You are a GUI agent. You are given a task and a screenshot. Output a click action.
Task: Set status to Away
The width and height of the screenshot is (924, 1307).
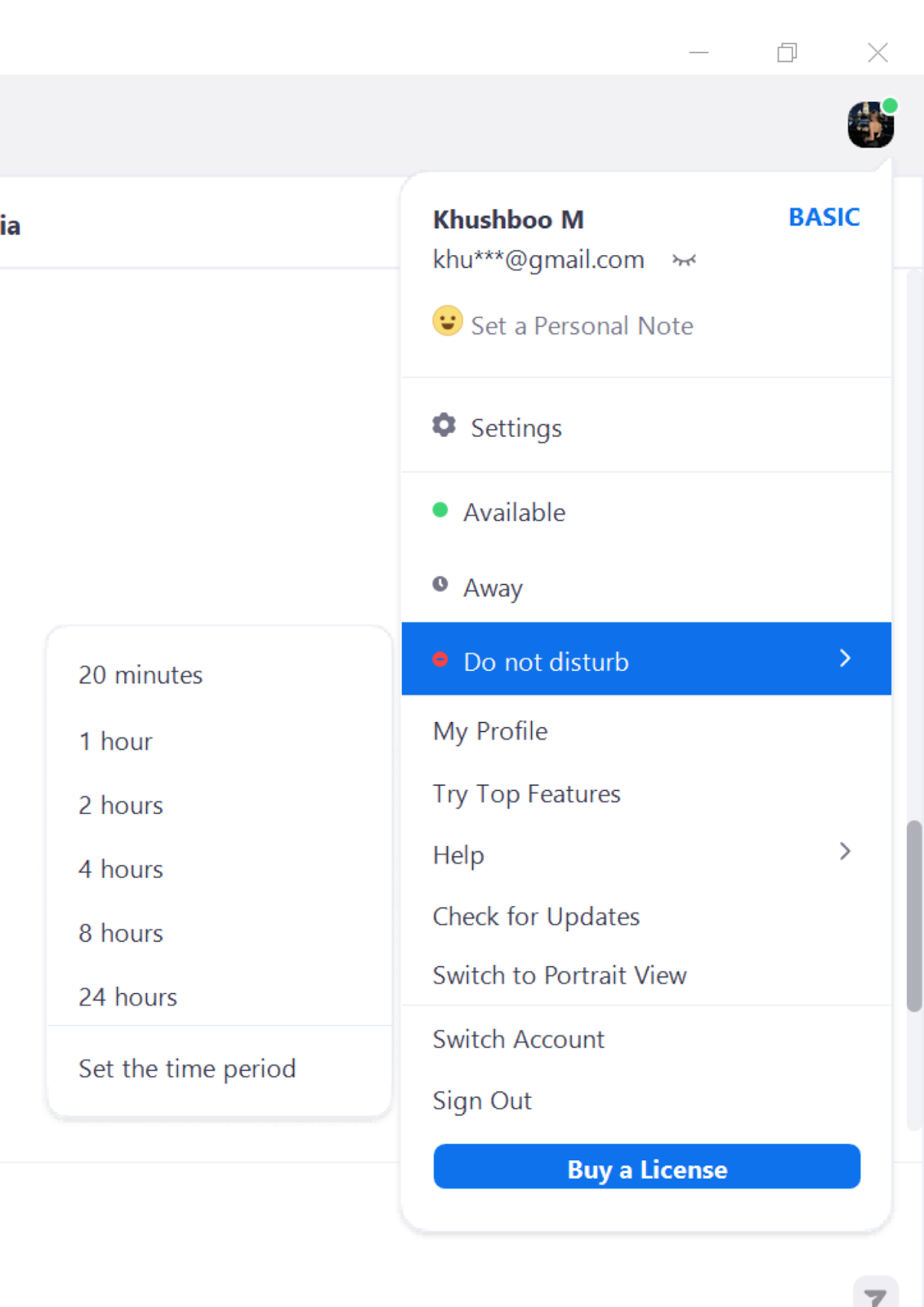646,587
